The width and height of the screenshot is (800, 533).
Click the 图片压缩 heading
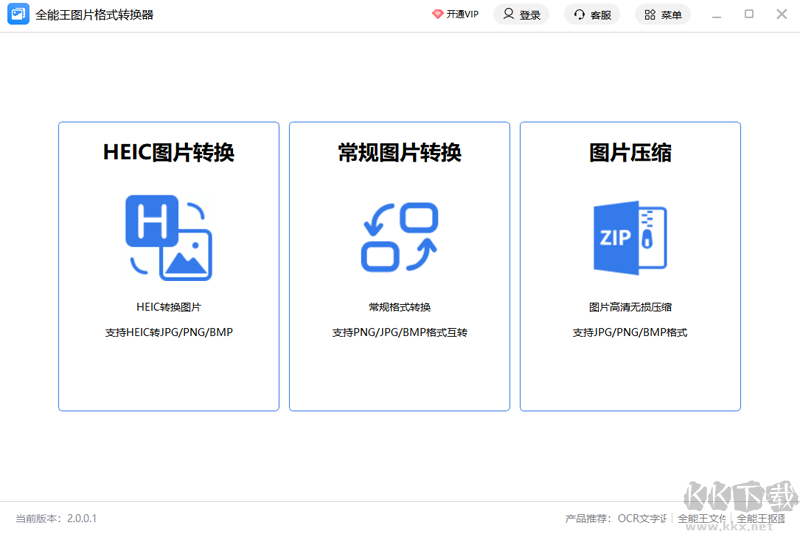coord(630,152)
